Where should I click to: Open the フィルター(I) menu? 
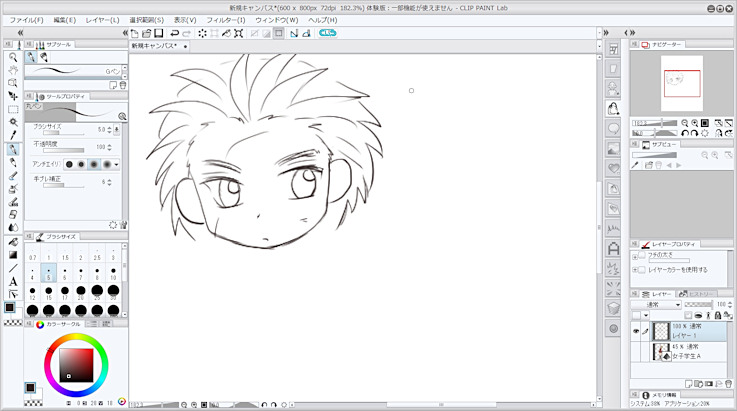[x=226, y=20]
